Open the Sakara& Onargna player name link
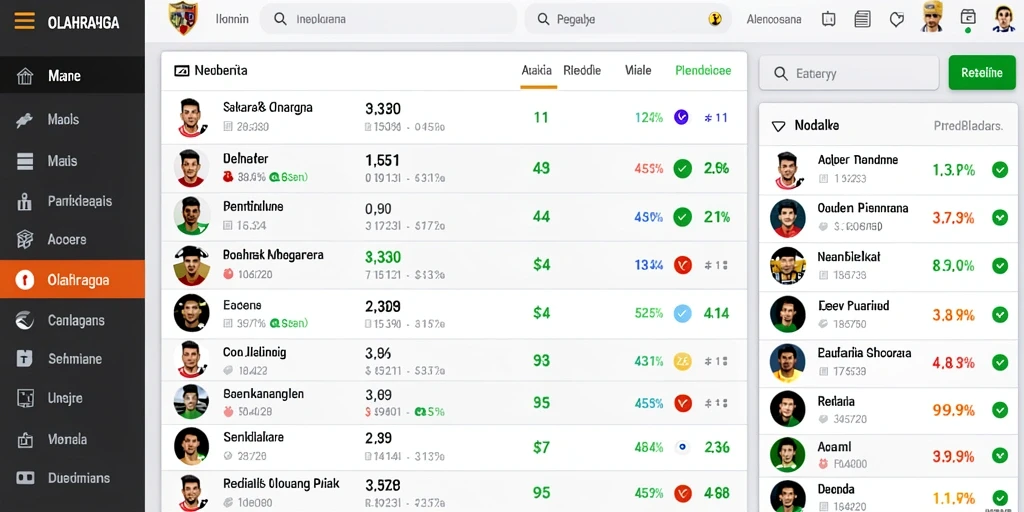The height and width of the screenshot is (512, 1024). 268,107
